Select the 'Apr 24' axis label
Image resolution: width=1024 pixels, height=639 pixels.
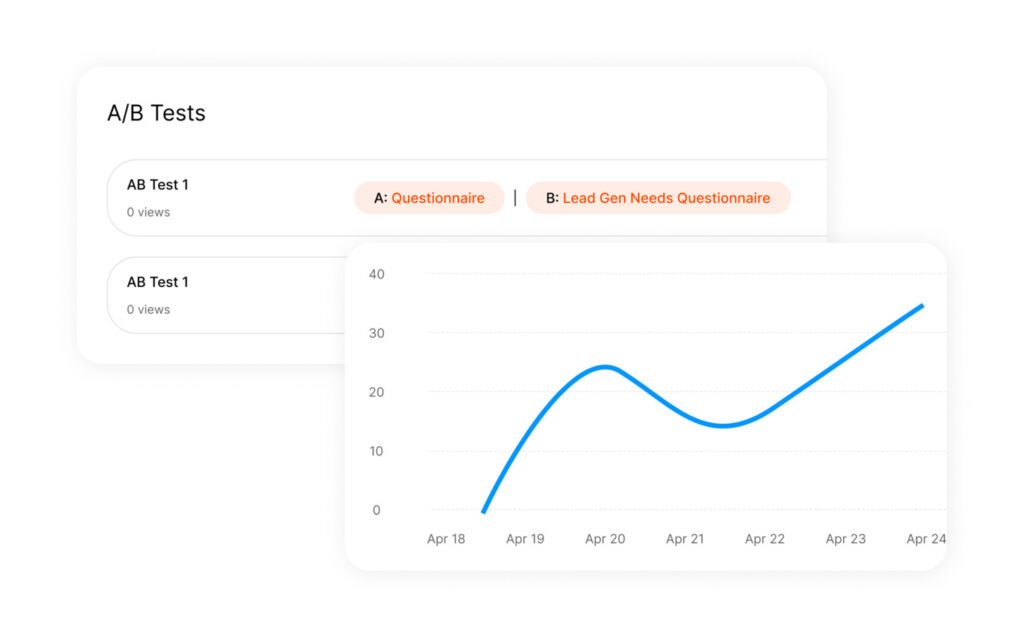tap(925, 538)
